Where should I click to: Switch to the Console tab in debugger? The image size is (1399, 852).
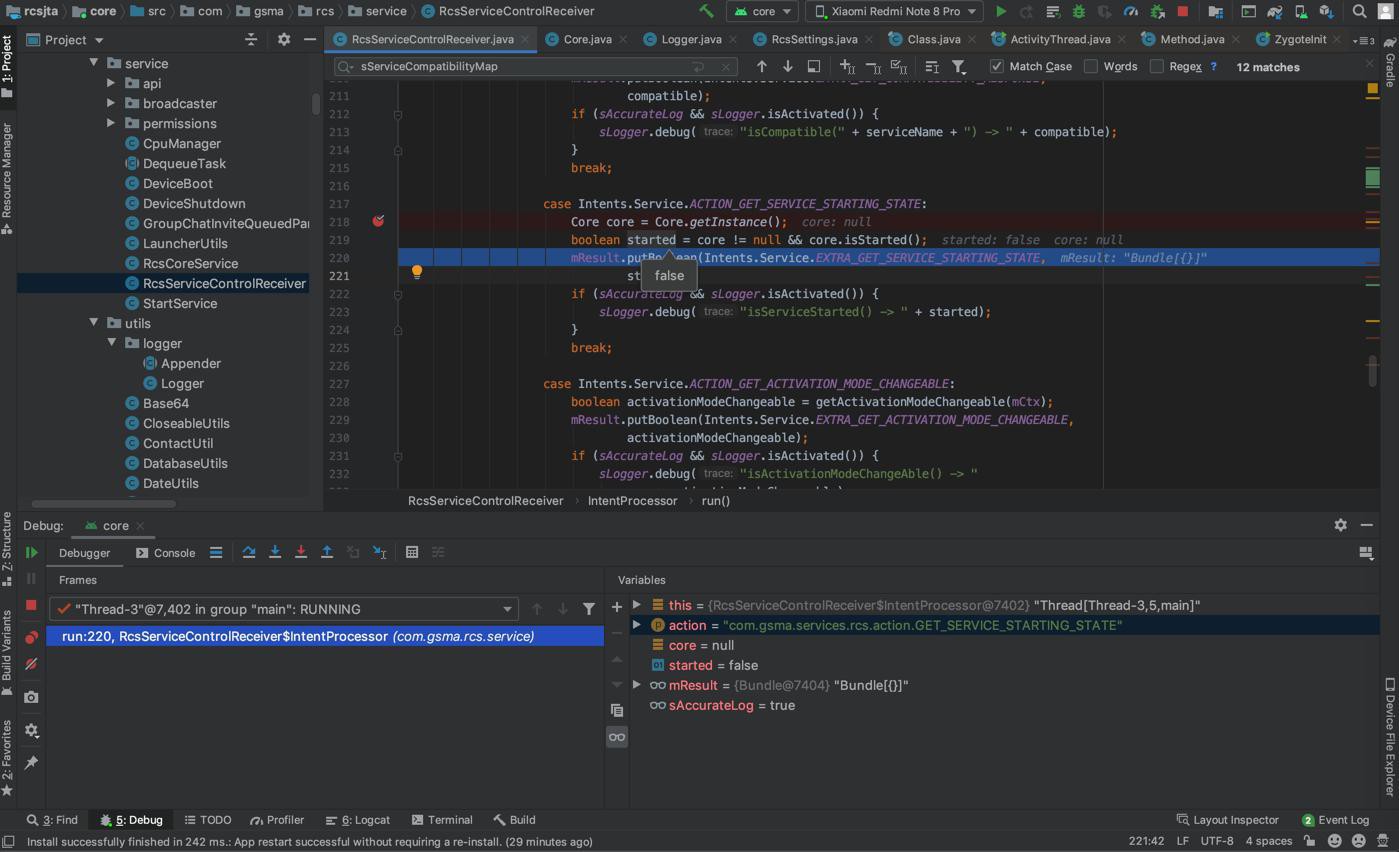click(166, 552)
